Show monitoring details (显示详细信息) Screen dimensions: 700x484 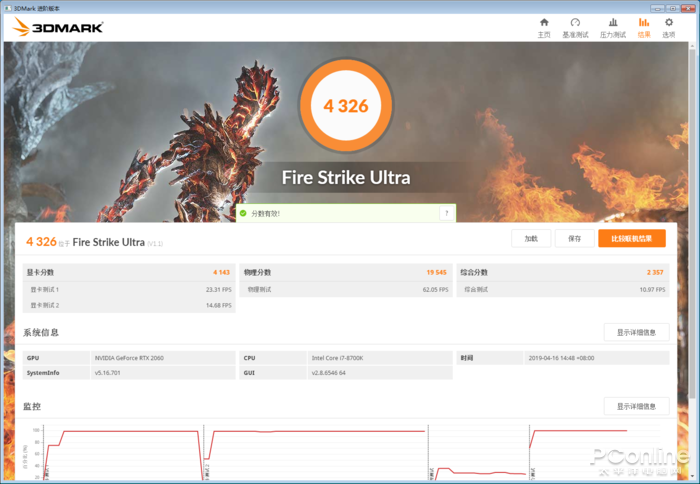[x=636, y=406]
